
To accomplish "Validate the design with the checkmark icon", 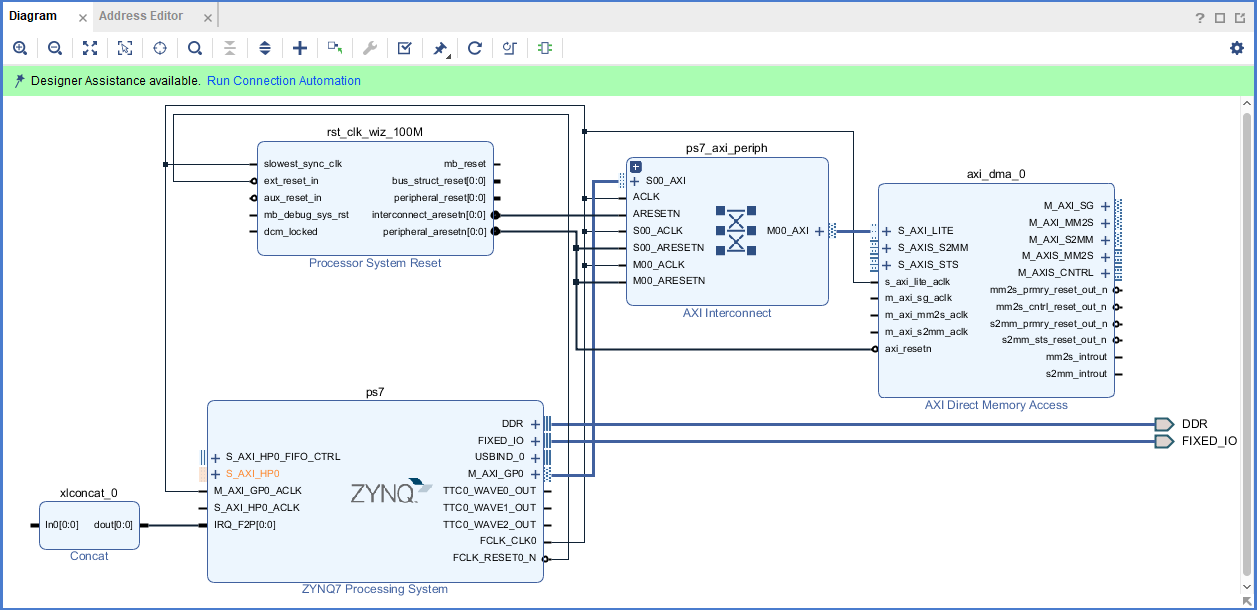I will [x=404, y=47].
